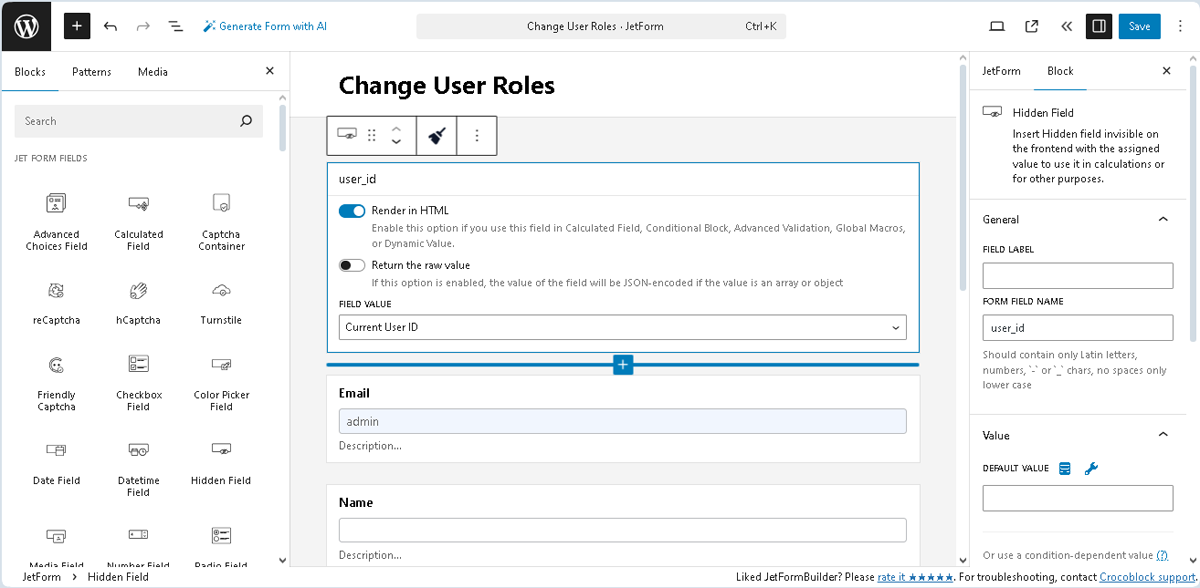Click the Email field input
Viewport: 1200px width, 588px height.
coord(623,421)
